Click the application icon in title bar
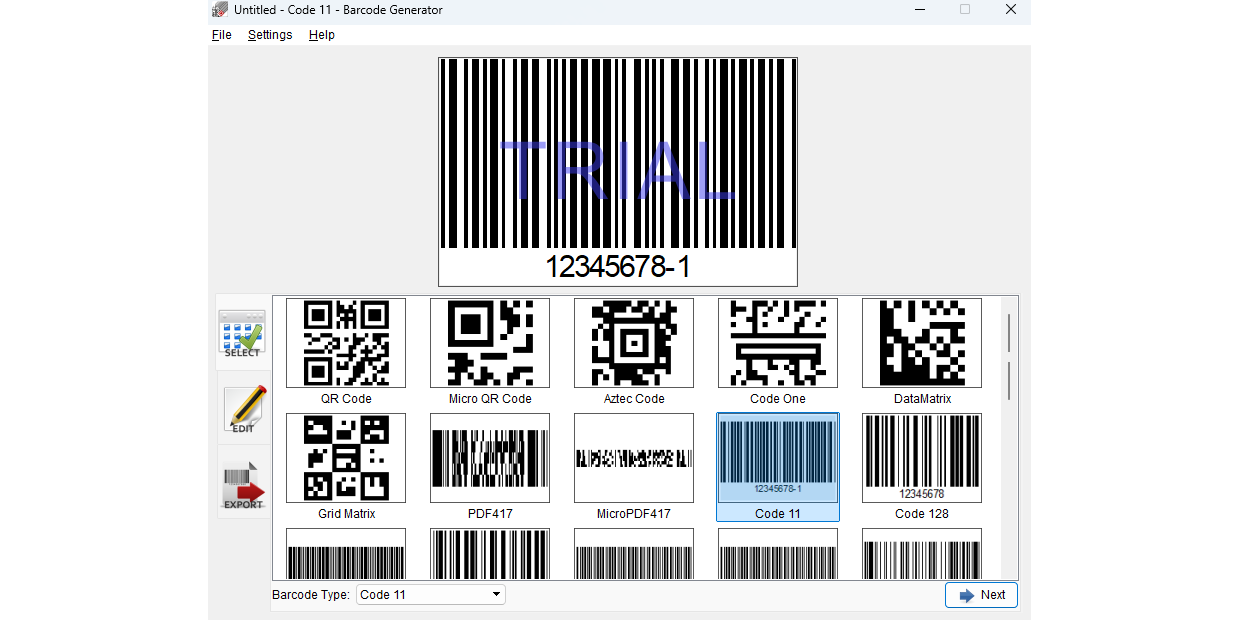Screen dimensions: 1240x620 click(x=219, y=9)
